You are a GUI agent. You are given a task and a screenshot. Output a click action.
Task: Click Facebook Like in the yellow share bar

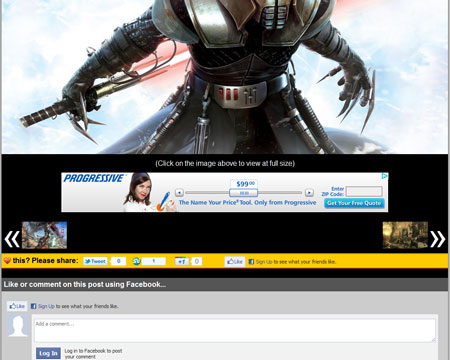point(235,262)
